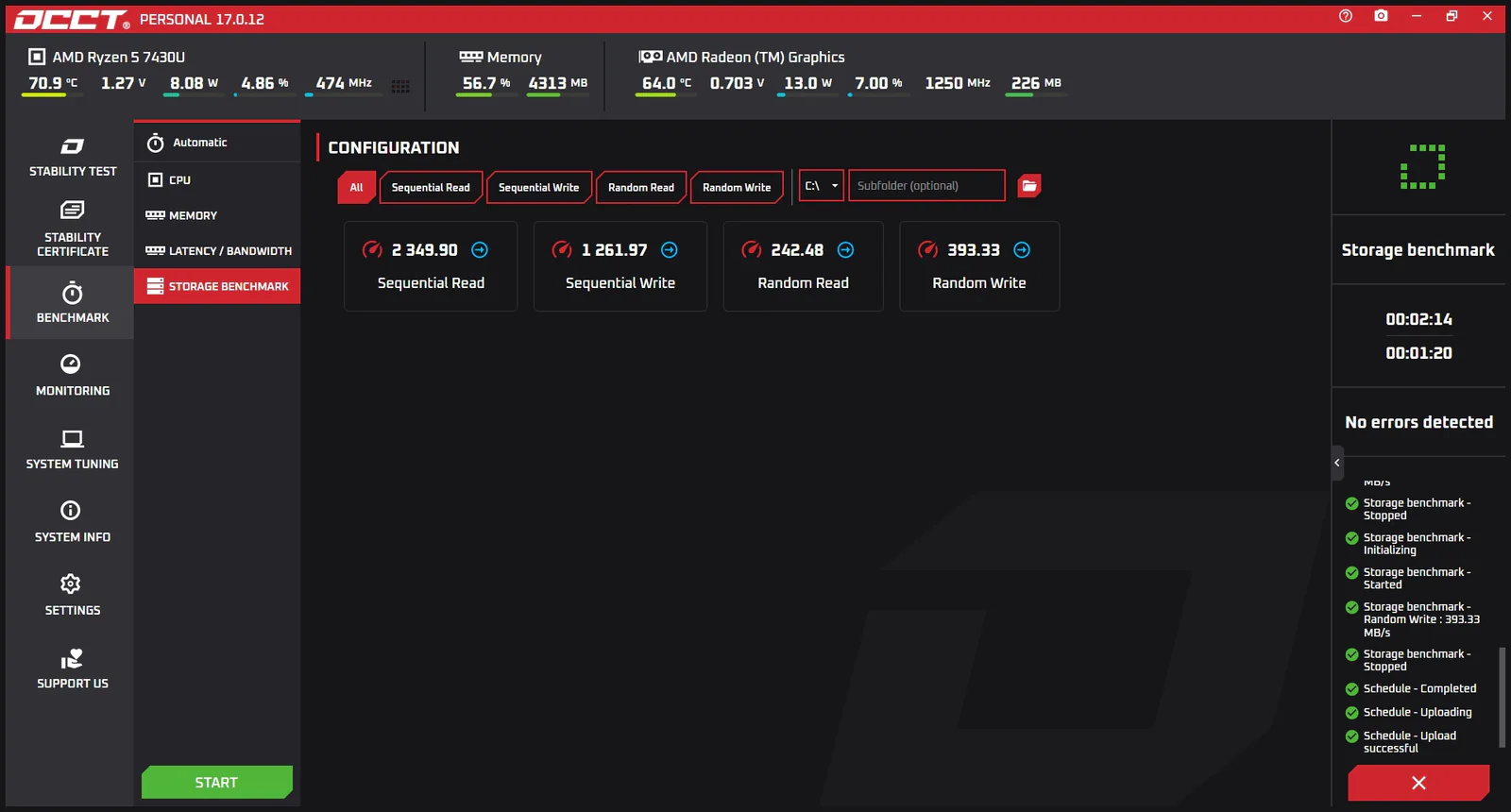Open the System Info page

coord(72,521)
